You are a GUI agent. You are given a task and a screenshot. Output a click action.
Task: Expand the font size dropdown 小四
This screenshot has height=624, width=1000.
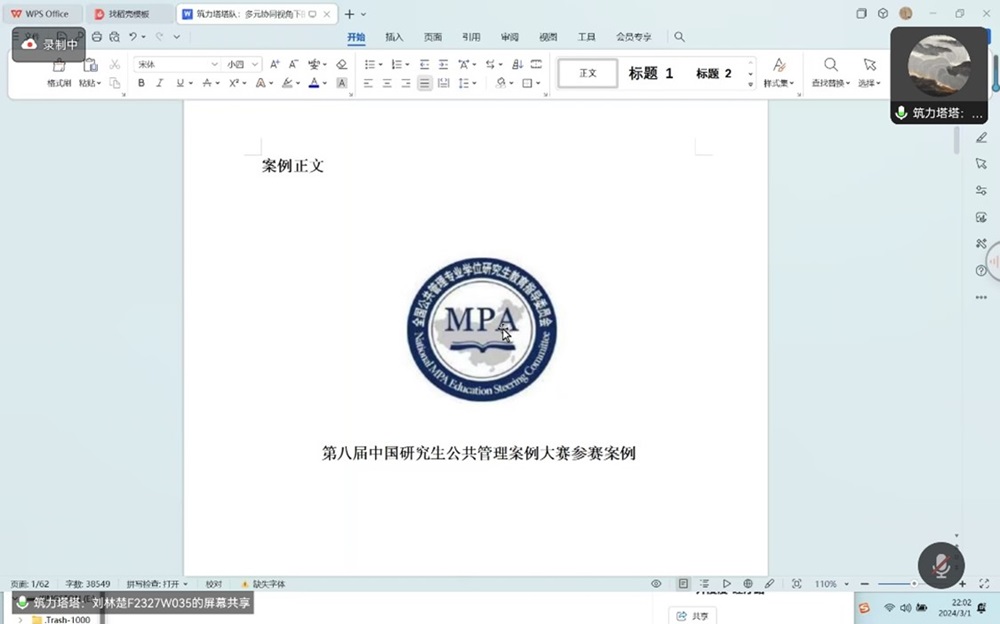(255, 64)
